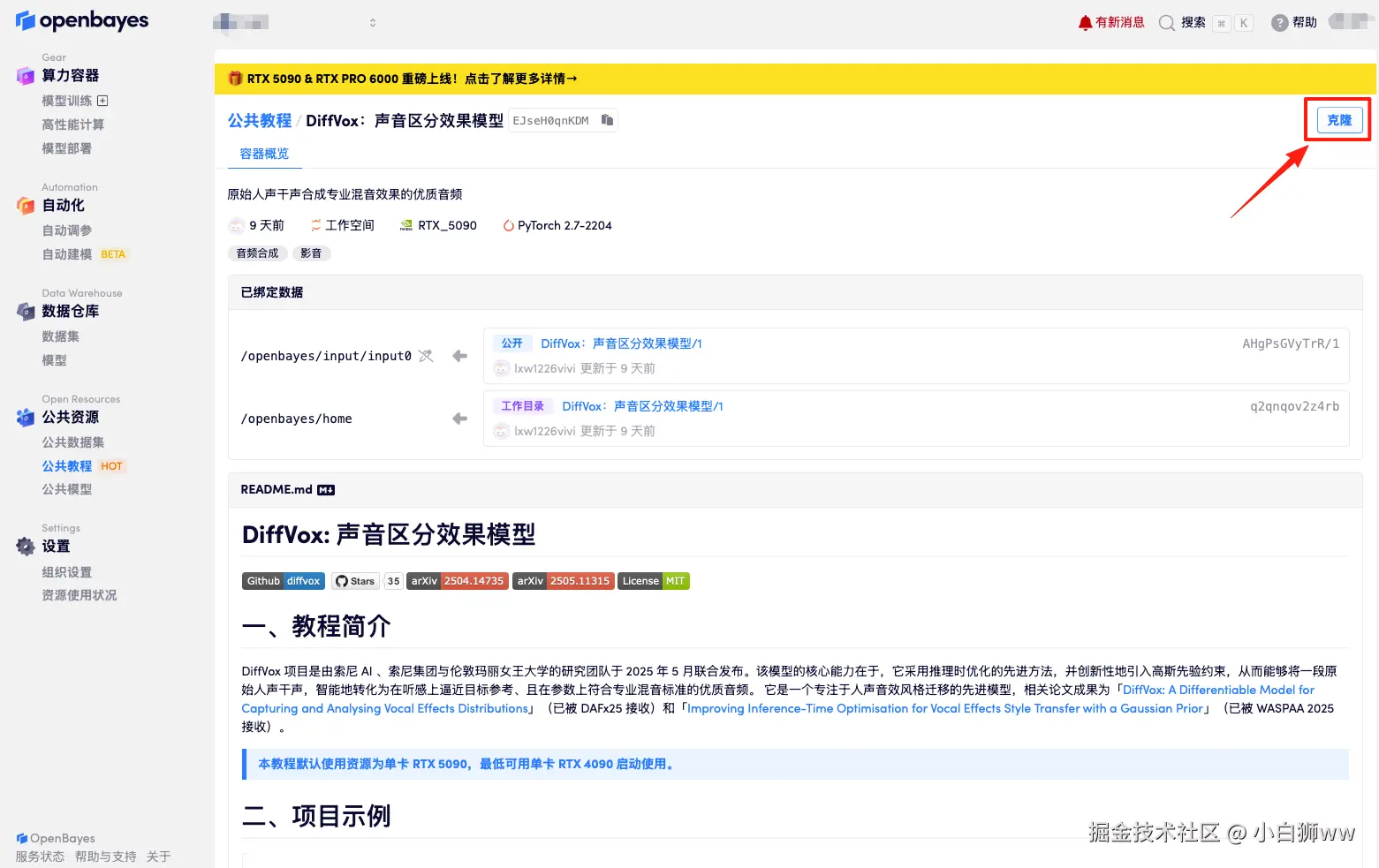The image size is (1379, 868).
Task: Open 数据集 in the sidebar
Action: [61, 336]
